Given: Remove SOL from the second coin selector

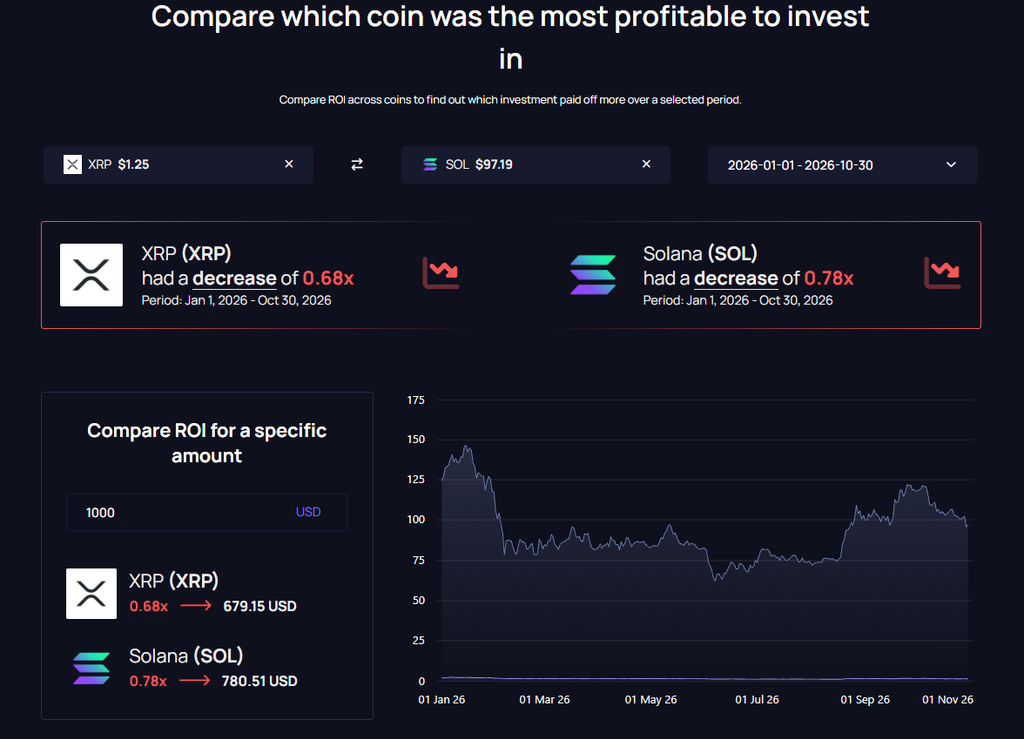Looking at the screenshot, I should pyautogui.click(x=646, y=164).
